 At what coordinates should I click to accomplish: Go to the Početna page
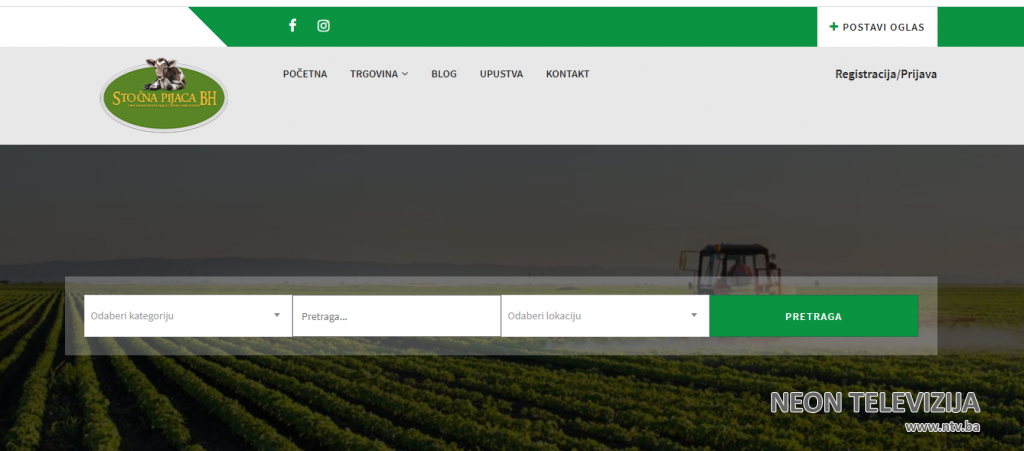pos(305,74)
